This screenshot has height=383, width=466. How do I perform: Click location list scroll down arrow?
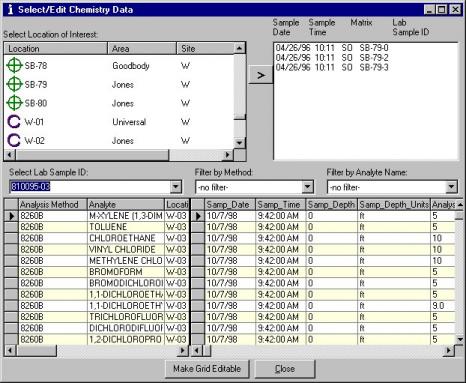pos(239,143)
